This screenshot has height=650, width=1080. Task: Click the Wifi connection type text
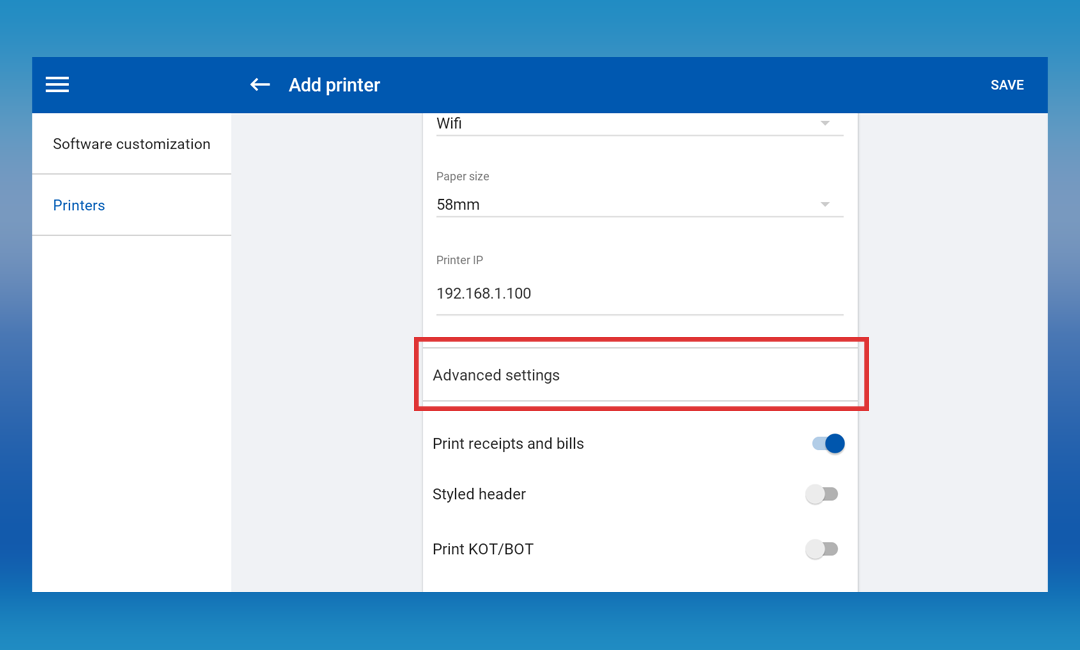click(449, 124)
